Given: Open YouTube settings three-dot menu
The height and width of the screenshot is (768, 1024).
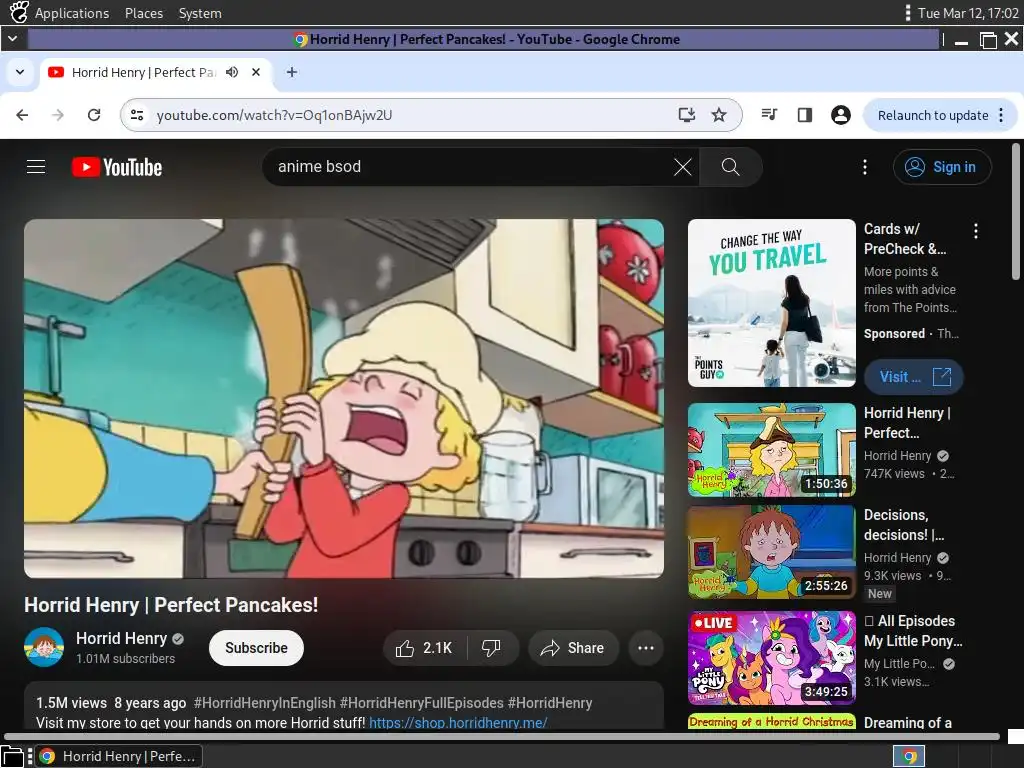Looking at the screenshot, I should 865,167.
